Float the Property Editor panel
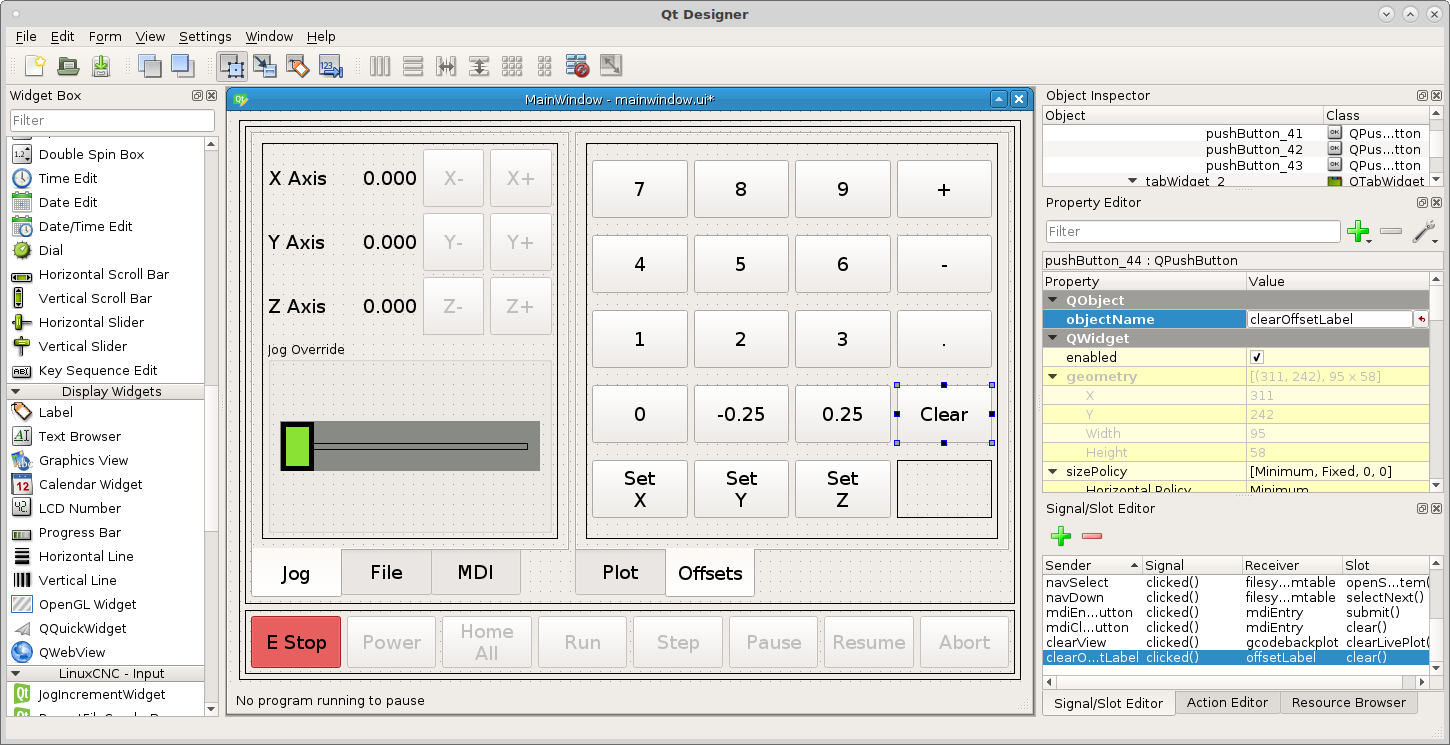This screenshot has height=745, width=1450. click(1422, 203)
